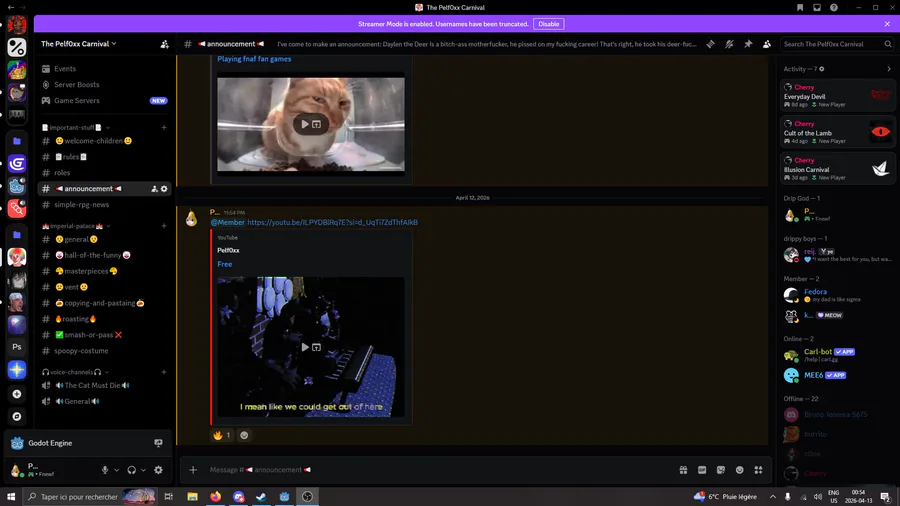900x506 pixels.
Task: Open spoopy-costume channel
Action: coord(104,351)
